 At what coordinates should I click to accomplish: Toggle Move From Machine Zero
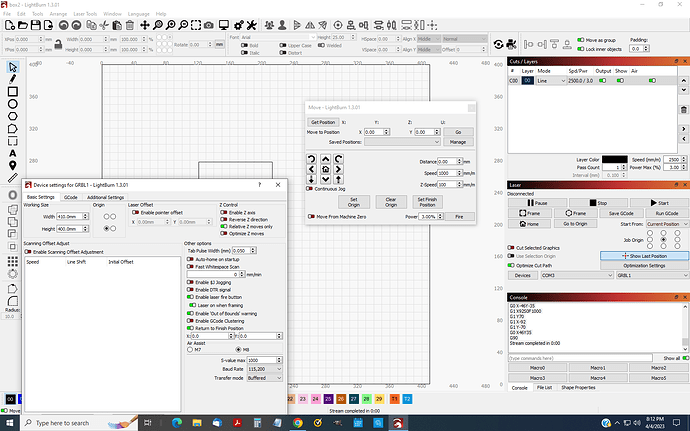pyautogui.click(x=311, y=217)
